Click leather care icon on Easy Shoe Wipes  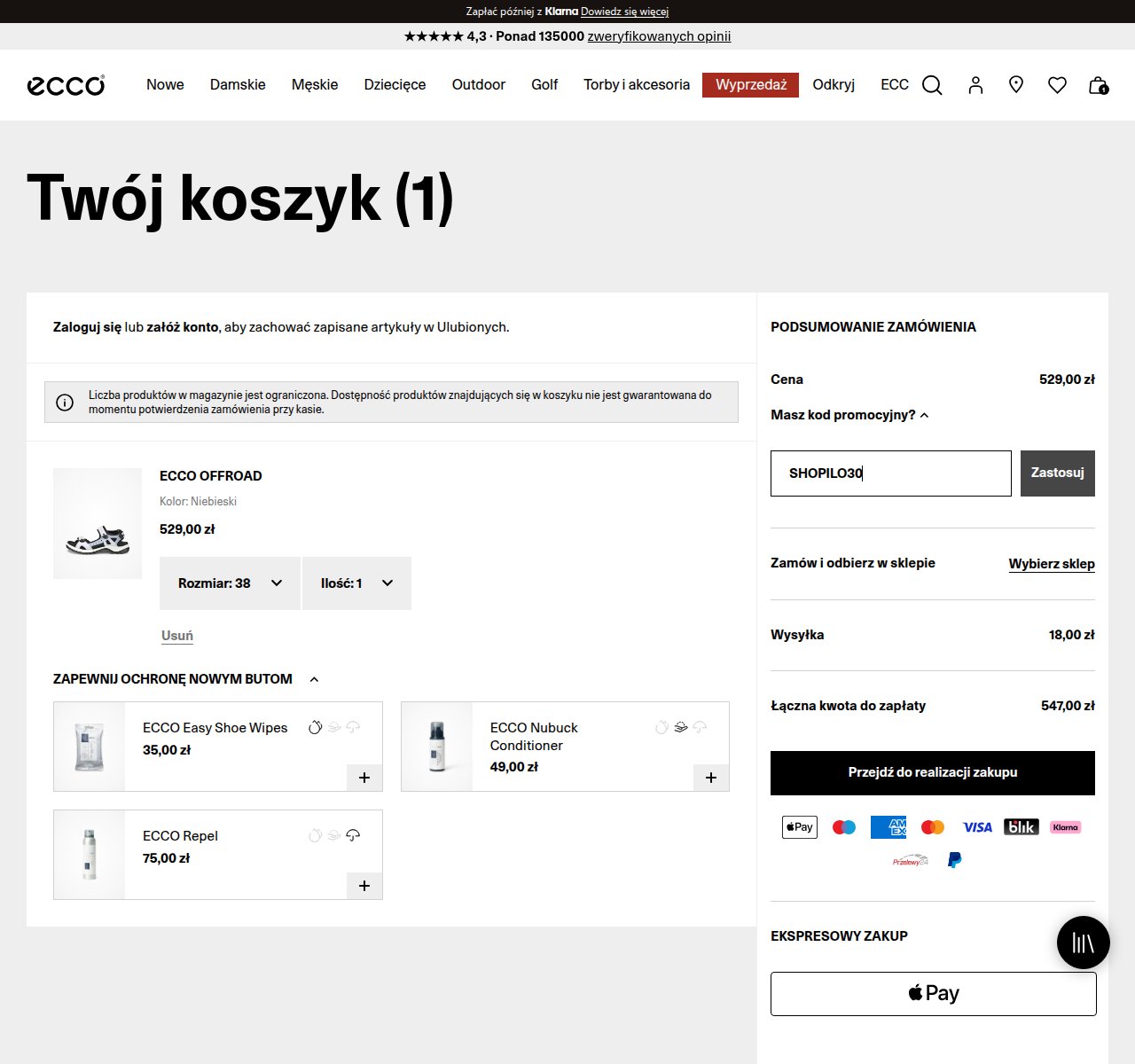click(315, 727)
